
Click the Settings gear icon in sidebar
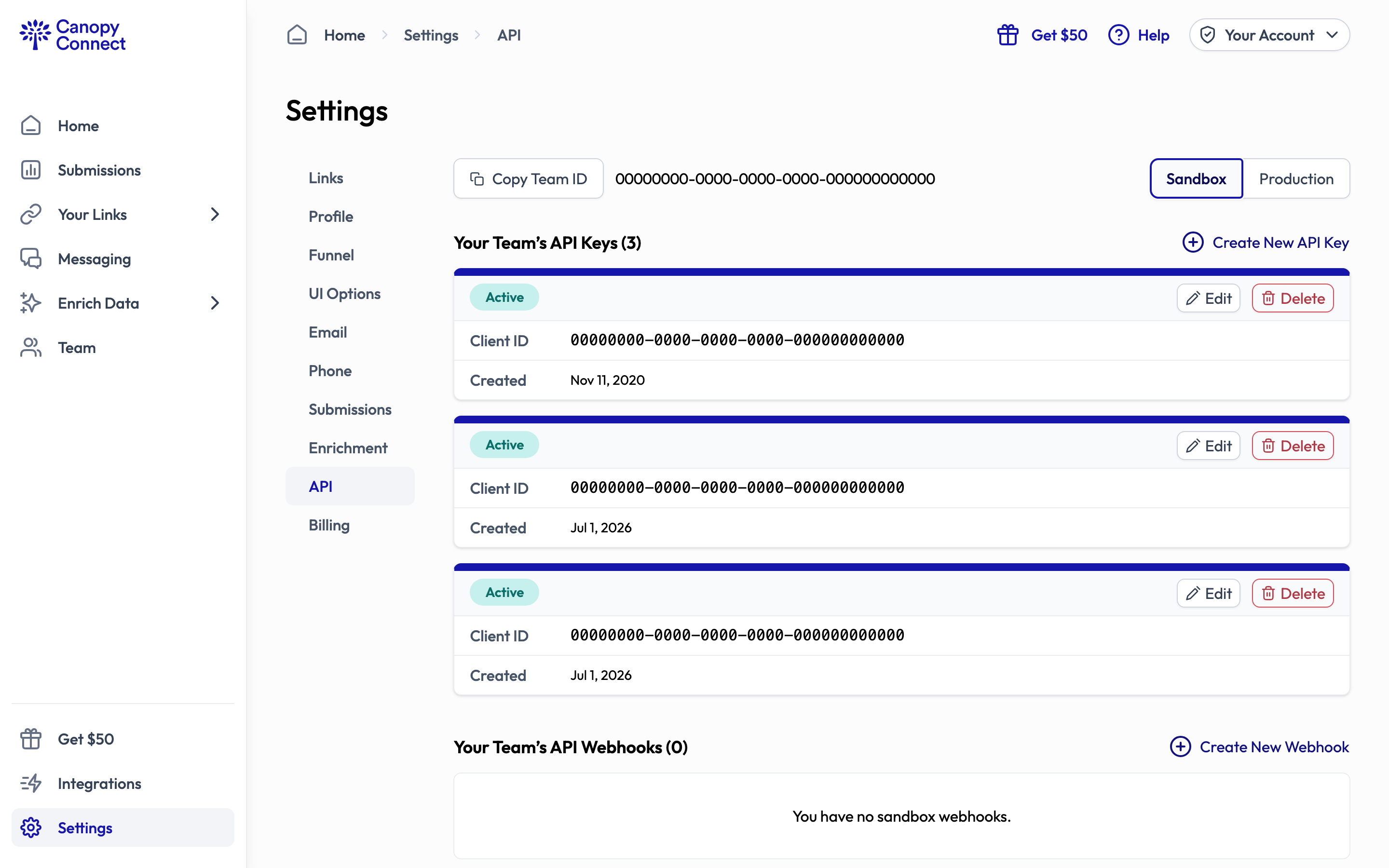[x=31, y=827]
